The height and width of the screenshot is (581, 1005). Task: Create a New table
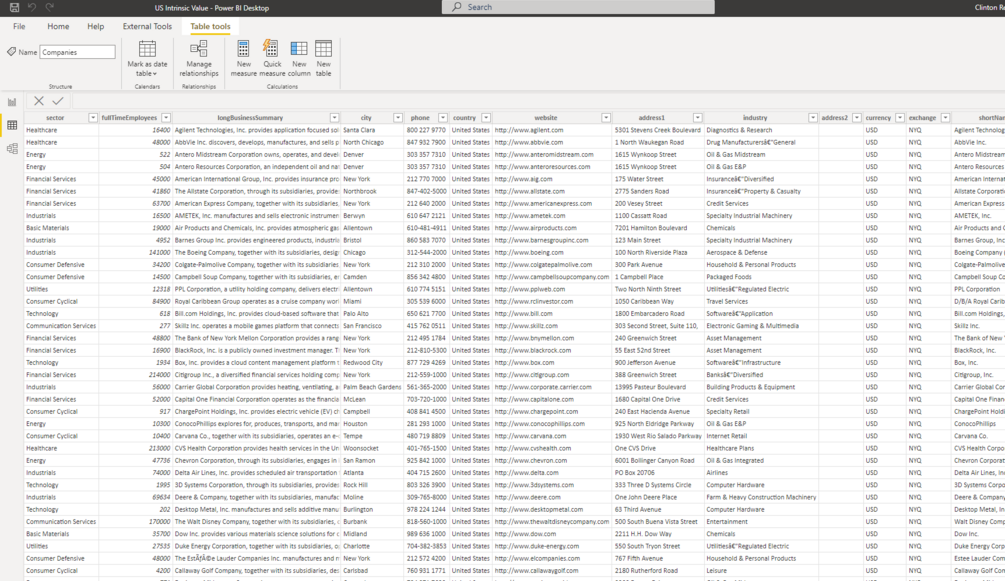pyautogui.click(x=324, y=59)
